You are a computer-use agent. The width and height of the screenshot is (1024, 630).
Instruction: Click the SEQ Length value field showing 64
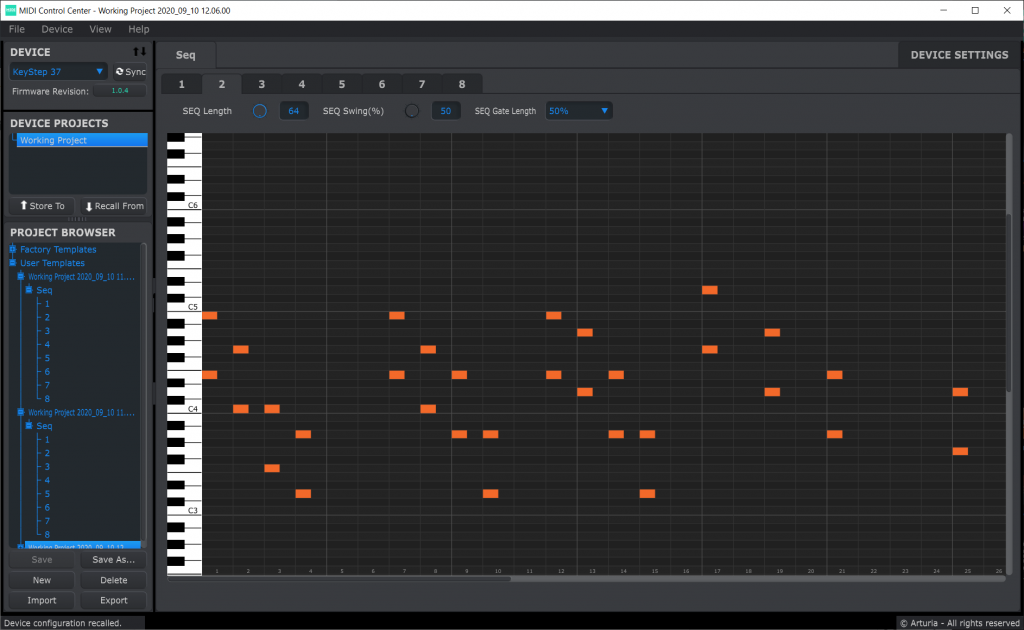point(294,110)
